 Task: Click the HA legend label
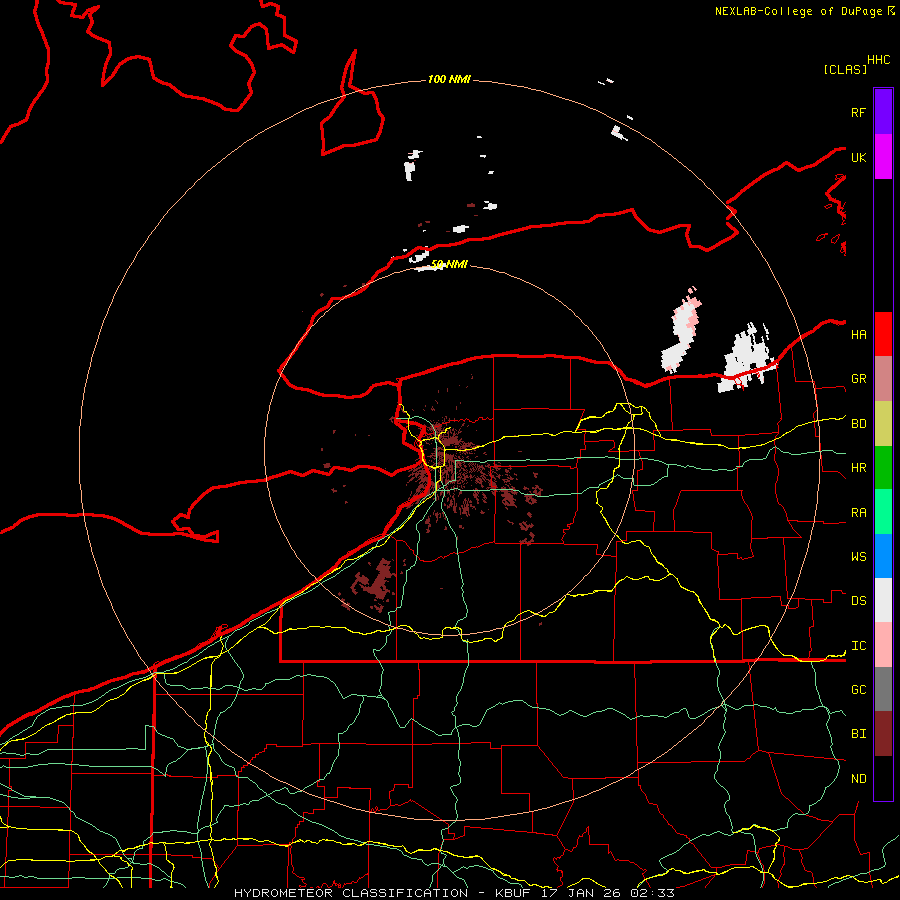[x=858, y=335]
